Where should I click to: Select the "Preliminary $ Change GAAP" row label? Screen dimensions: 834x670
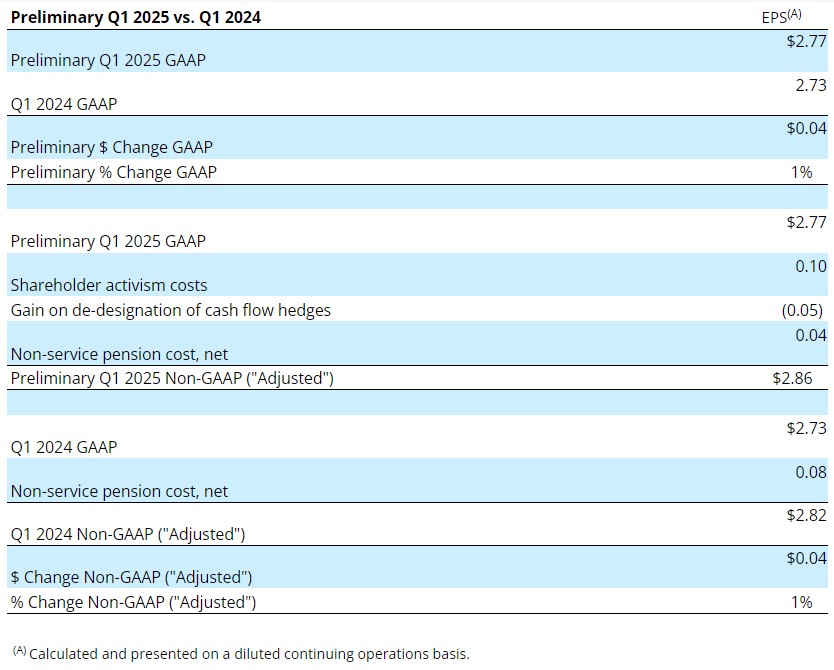point(112,147)
